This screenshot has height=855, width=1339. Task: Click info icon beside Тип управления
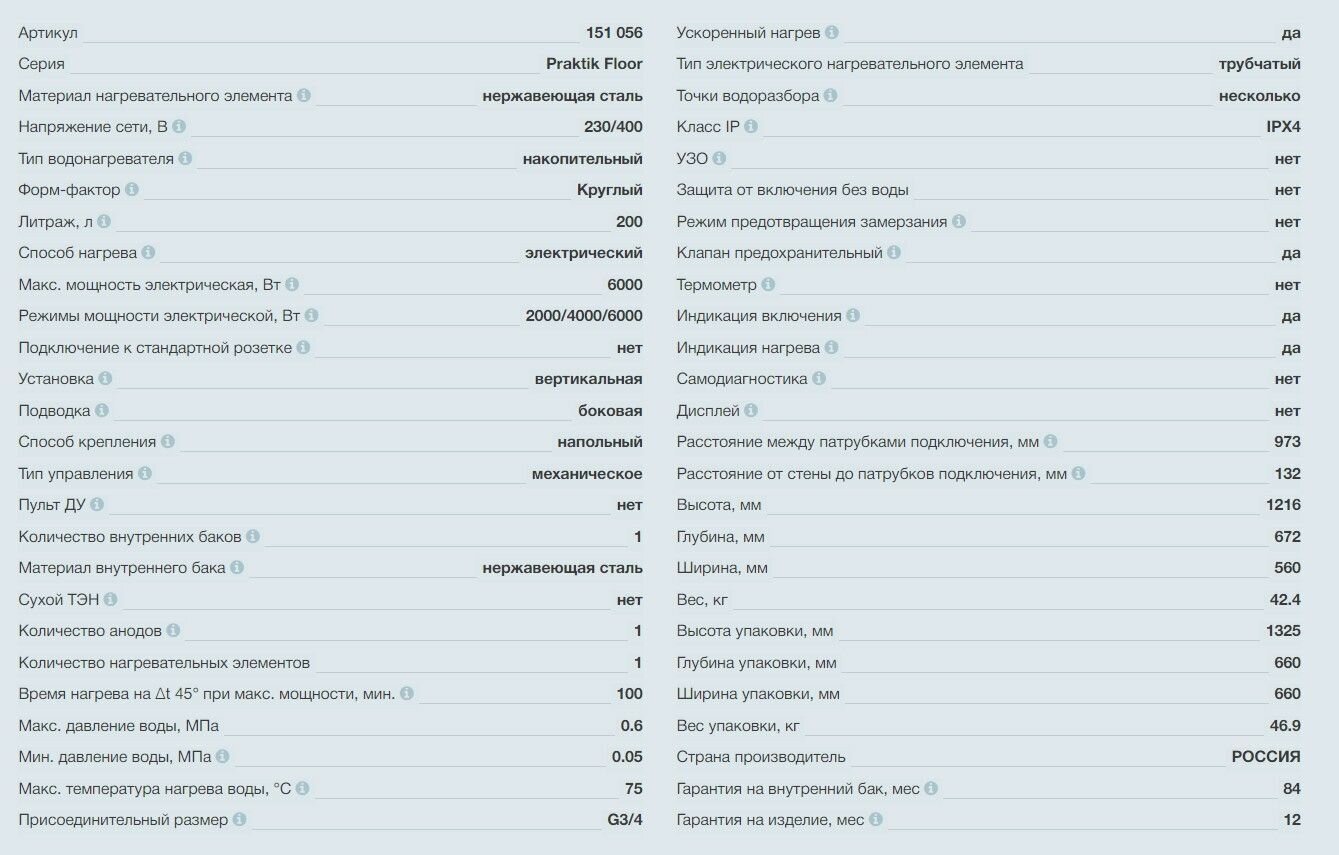pos(145,474)
